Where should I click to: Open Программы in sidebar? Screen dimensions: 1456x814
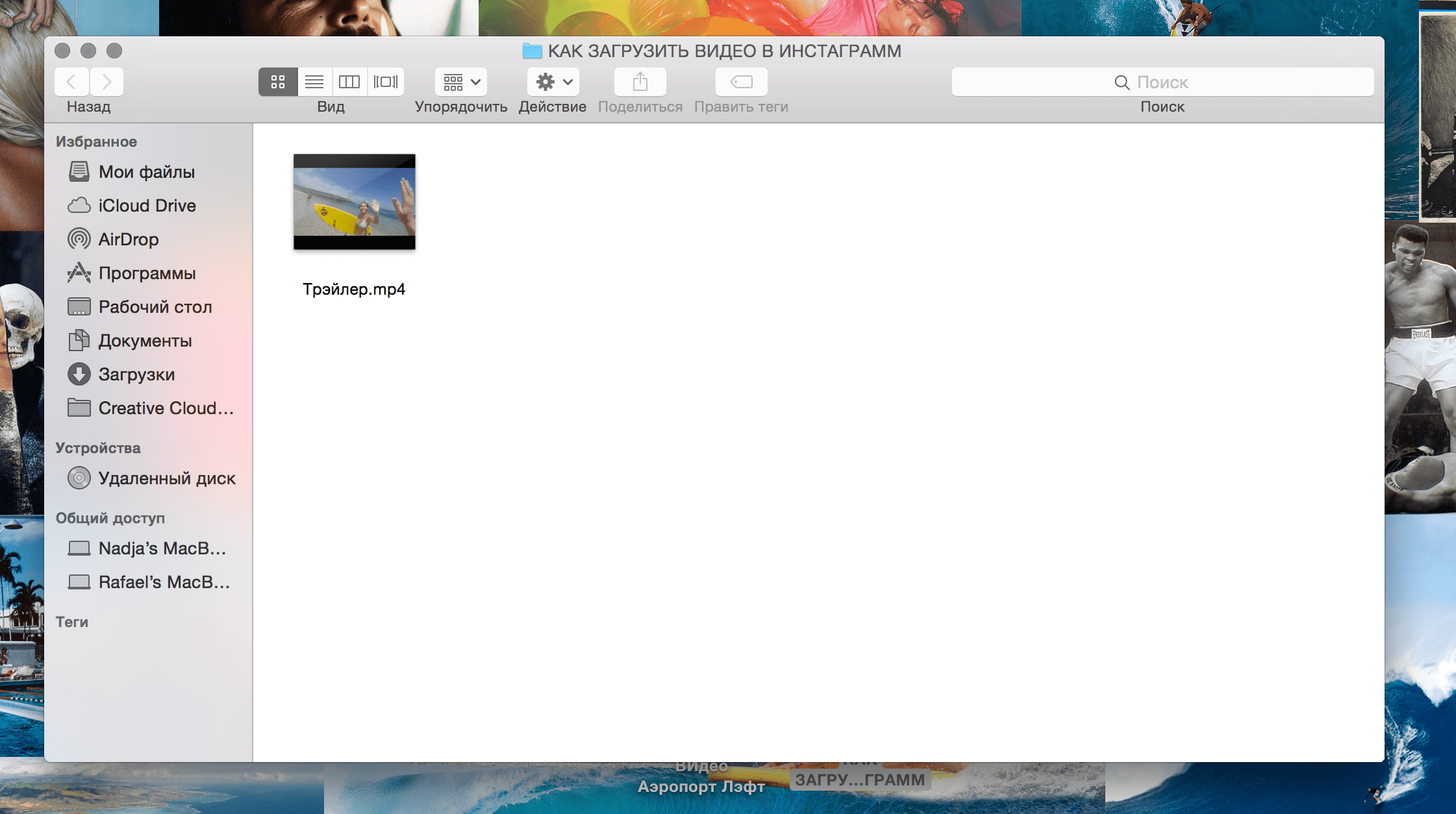point(148,273)
